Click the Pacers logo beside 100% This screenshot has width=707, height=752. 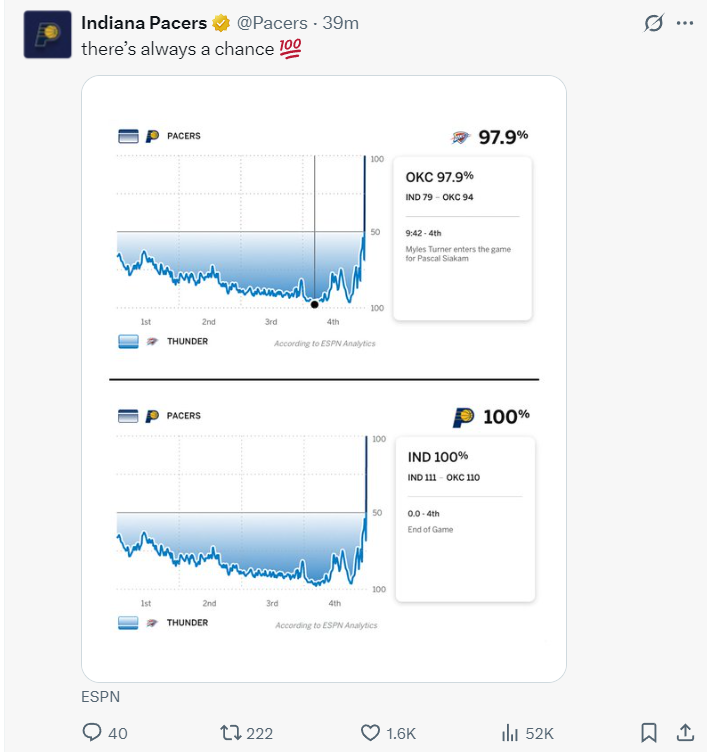(463, 417)
